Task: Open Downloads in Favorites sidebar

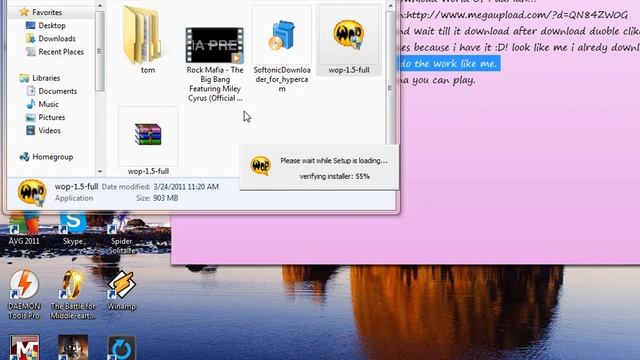Action: (x=56, y=38)
